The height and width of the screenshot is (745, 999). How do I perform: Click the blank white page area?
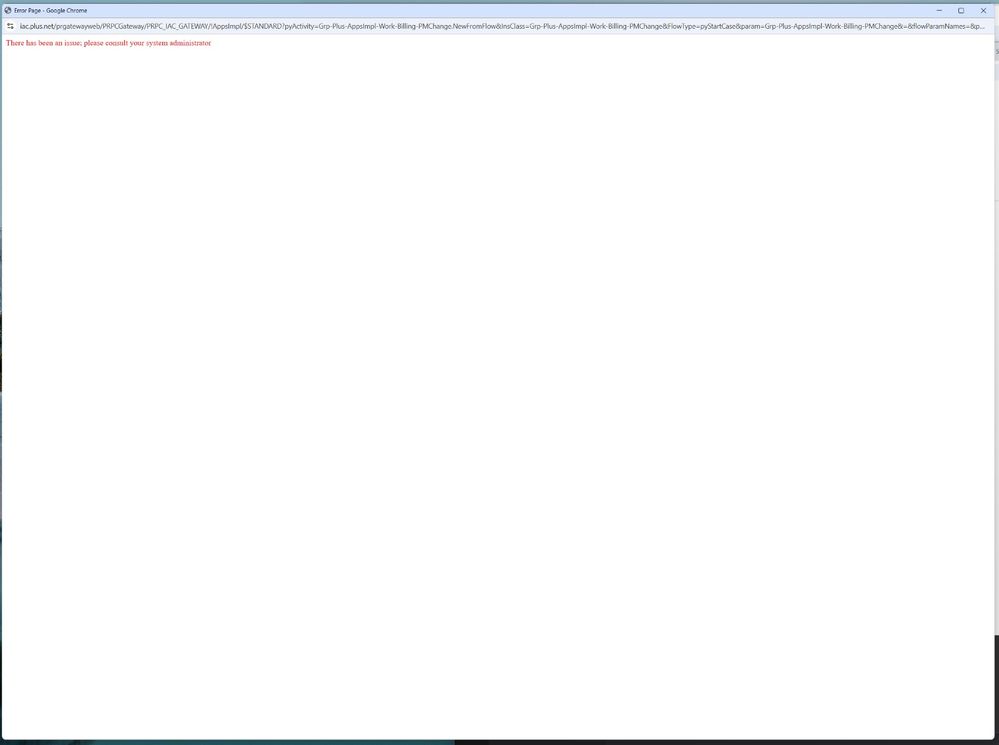coord(500,400)
